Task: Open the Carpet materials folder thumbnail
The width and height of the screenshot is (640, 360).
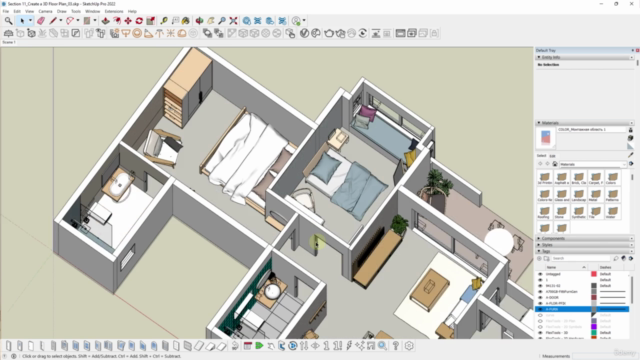Action: coord(596,178)
